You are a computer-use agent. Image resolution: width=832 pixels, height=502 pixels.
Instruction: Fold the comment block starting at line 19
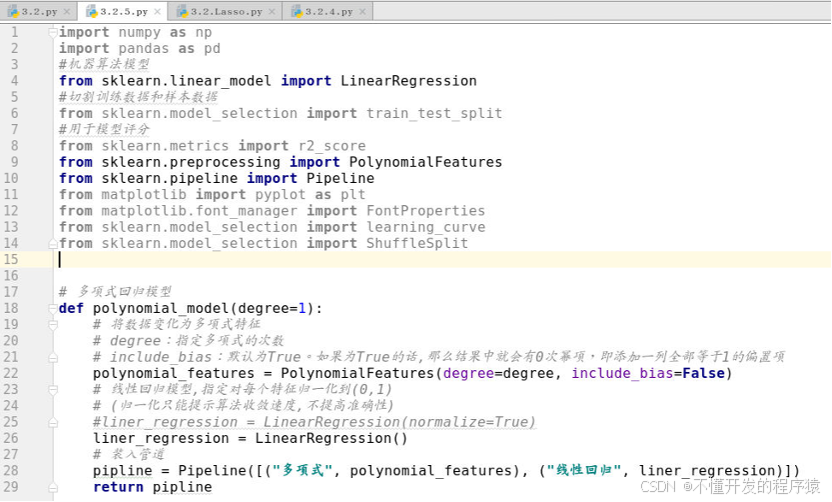click(53, 324)
